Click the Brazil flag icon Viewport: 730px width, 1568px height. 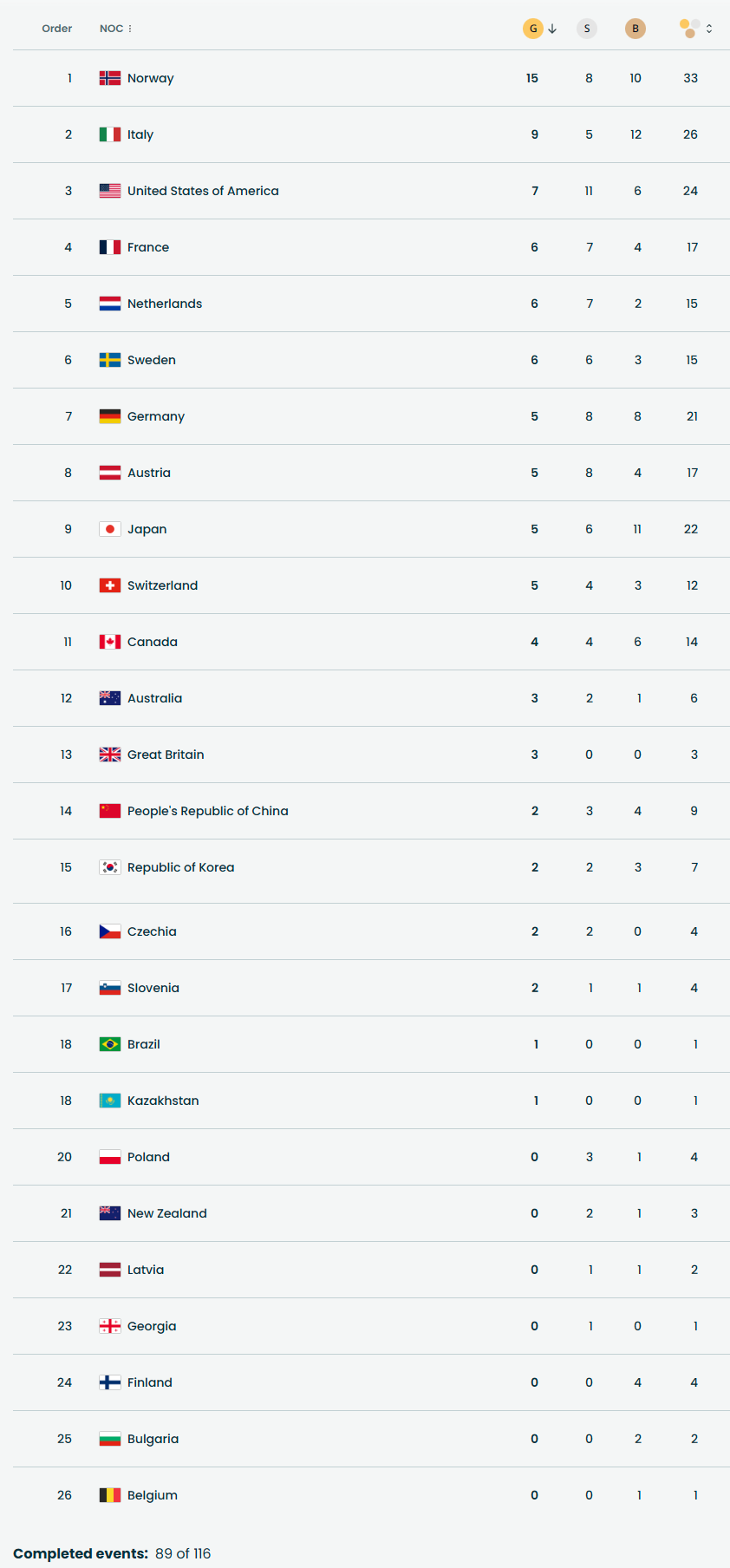[x=110, y=1044]
